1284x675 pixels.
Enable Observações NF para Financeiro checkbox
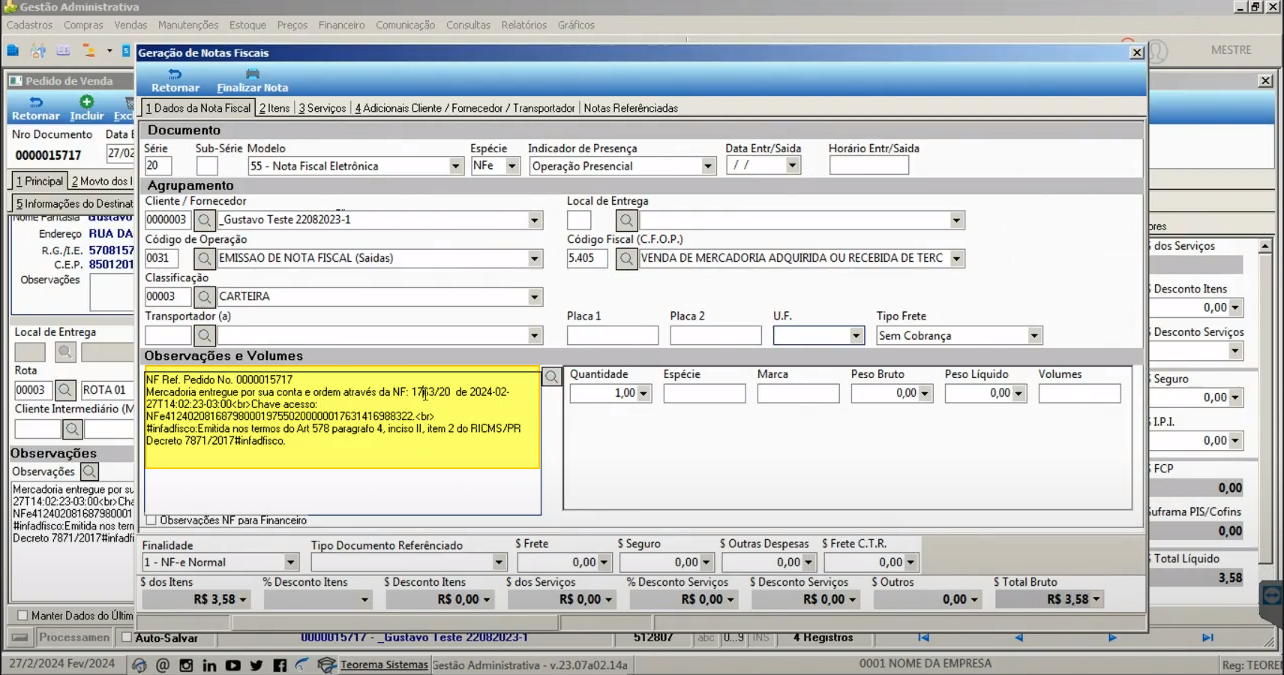click(151, 520)
